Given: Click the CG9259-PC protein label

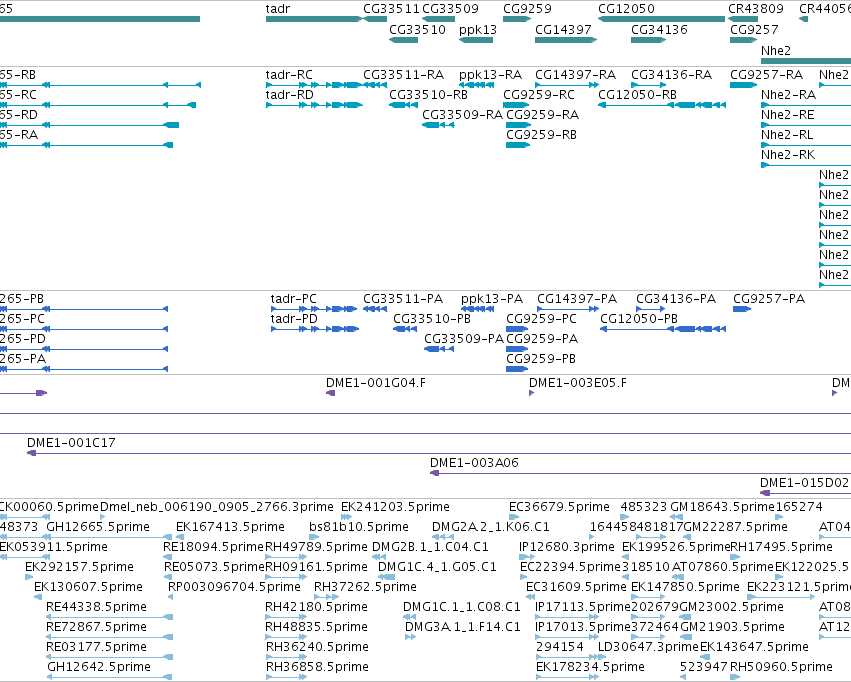Looking at the screenshot, I should click(542, 319).
